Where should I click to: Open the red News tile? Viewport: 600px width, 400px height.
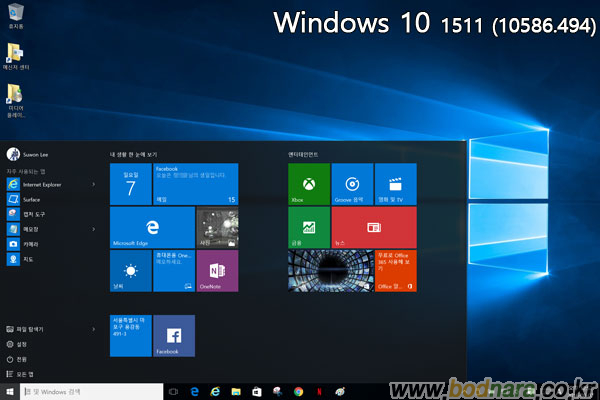pyautogui.click(x=373, y=227)
